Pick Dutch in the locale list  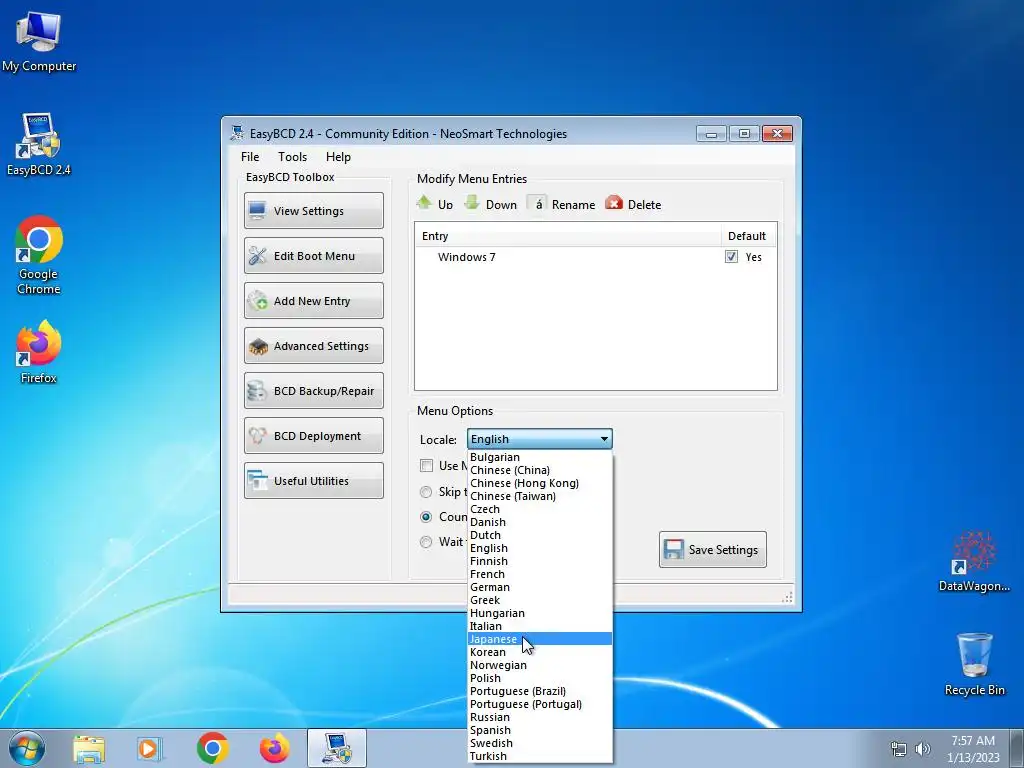coord(540,536)
